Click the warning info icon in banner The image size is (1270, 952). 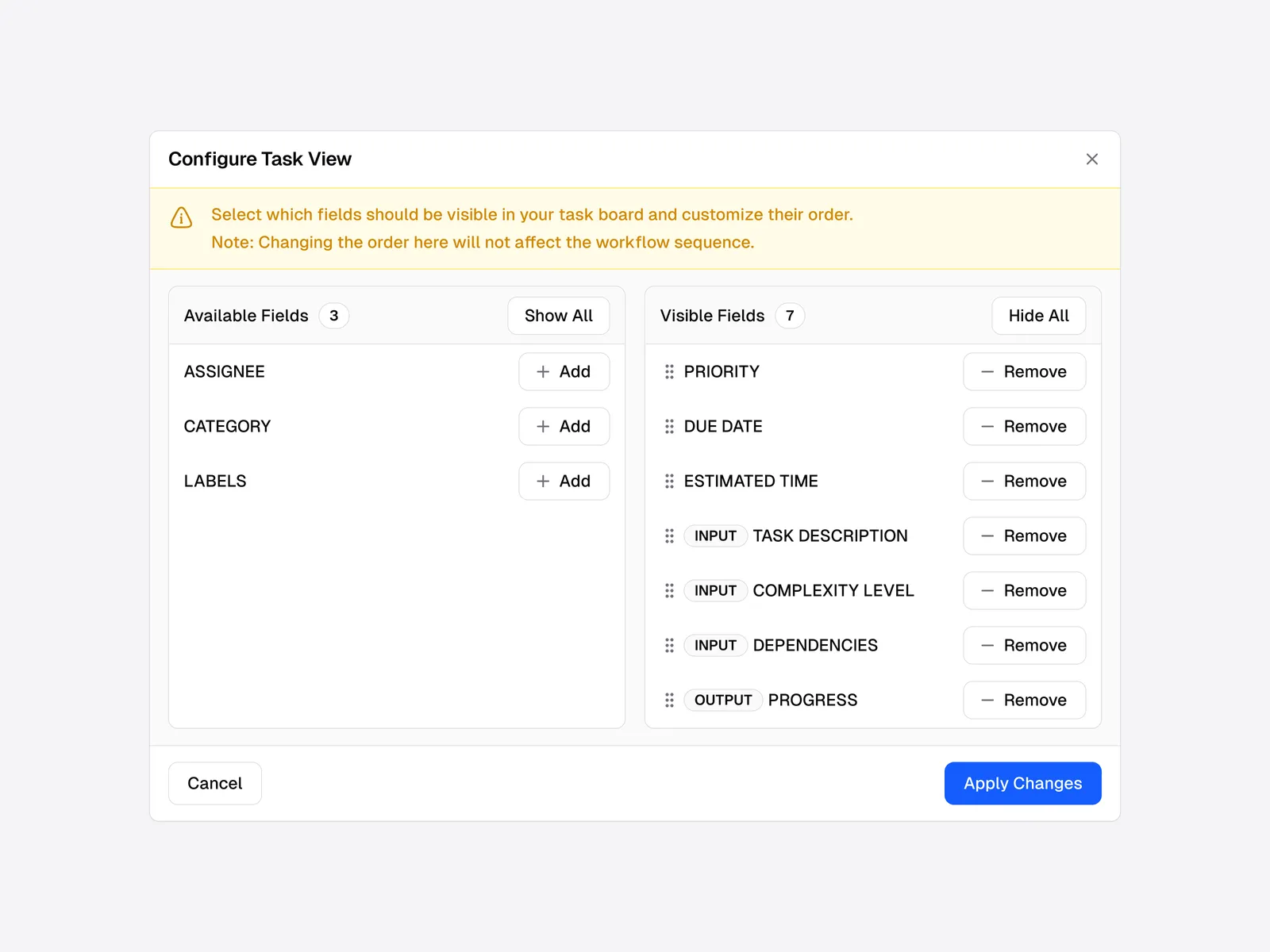click(182, 217)
